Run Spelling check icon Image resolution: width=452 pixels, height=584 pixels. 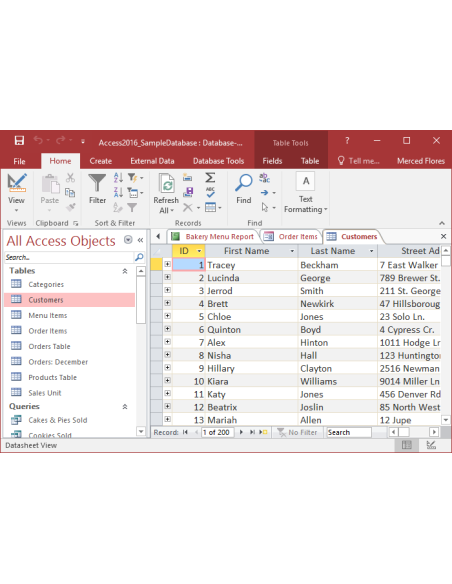point(210,192)
